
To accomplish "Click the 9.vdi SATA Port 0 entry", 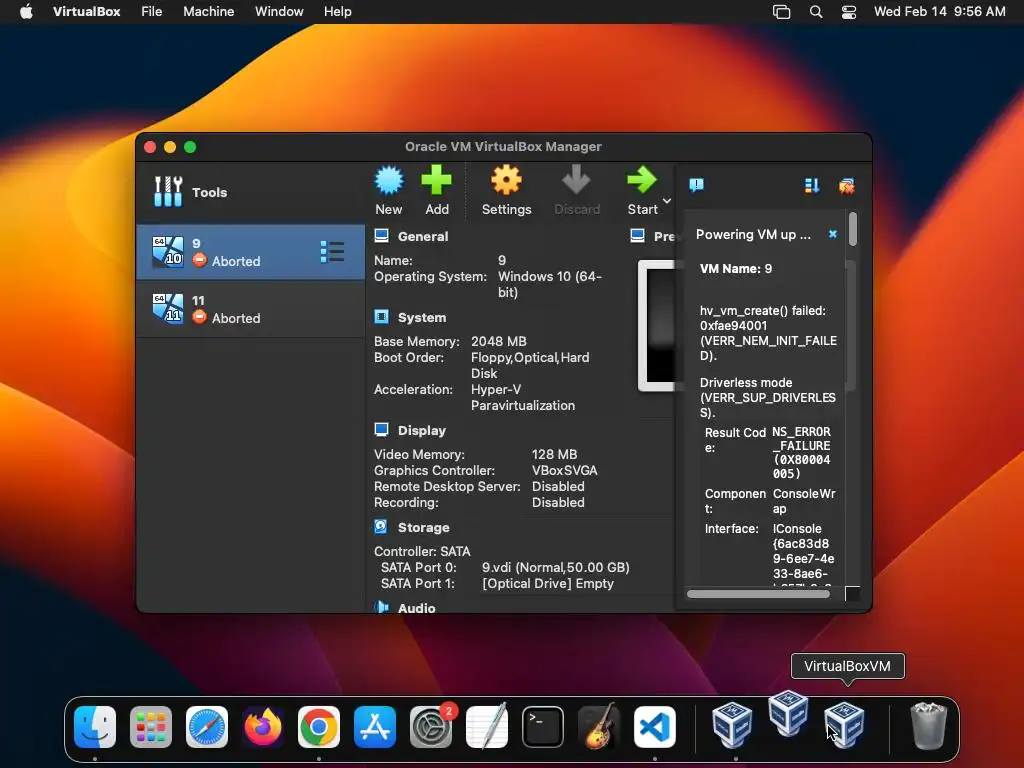I will (x=555, y=568).
